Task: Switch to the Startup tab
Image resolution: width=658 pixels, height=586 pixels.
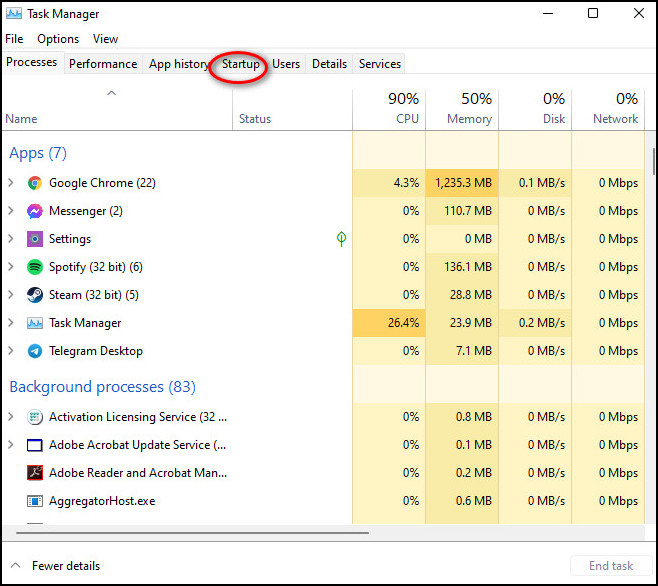Action: 240,64
